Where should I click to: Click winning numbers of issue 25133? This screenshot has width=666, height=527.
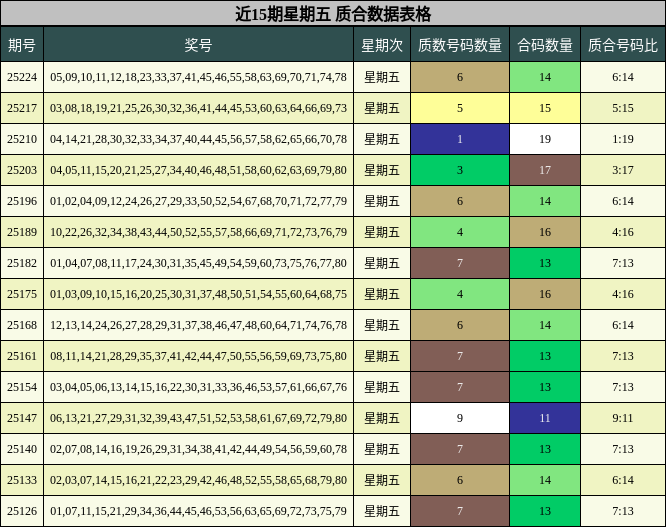pos(198,480)
